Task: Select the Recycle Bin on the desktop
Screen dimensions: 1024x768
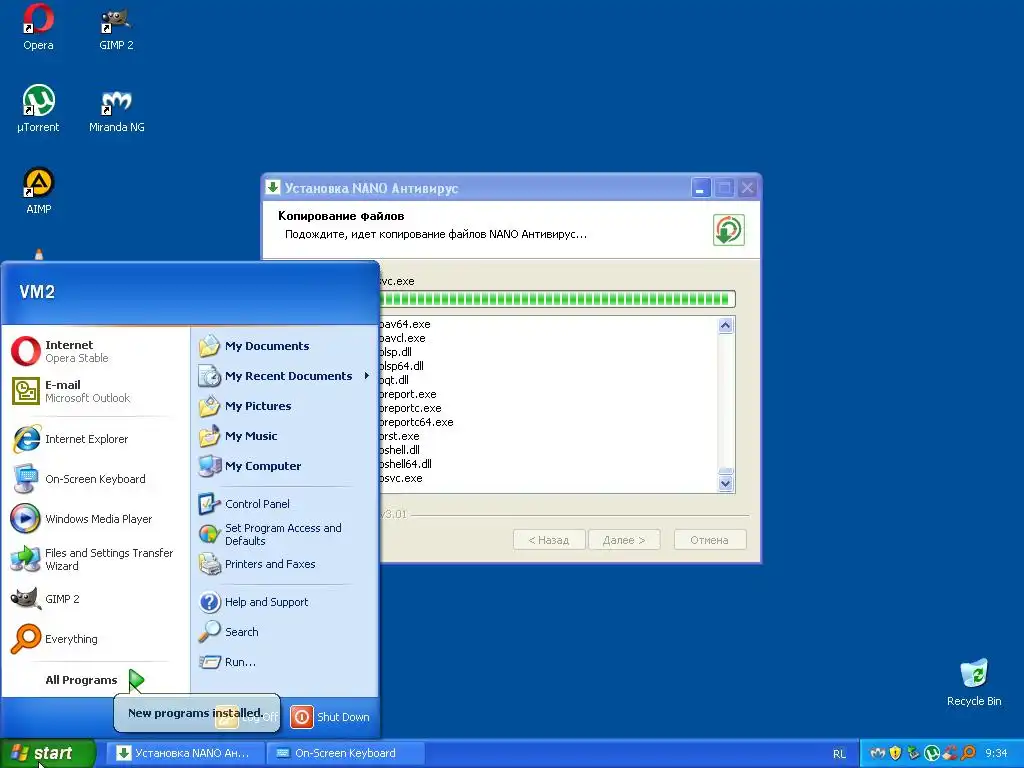Action: 974,682
